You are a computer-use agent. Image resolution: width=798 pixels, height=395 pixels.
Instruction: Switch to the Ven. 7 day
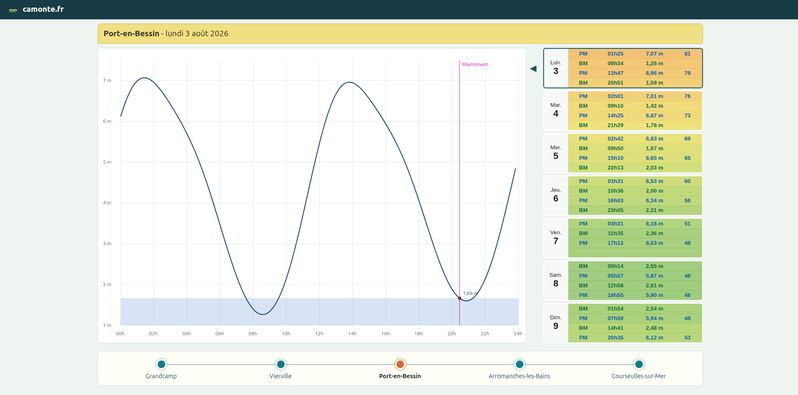(x=623, y=238)
